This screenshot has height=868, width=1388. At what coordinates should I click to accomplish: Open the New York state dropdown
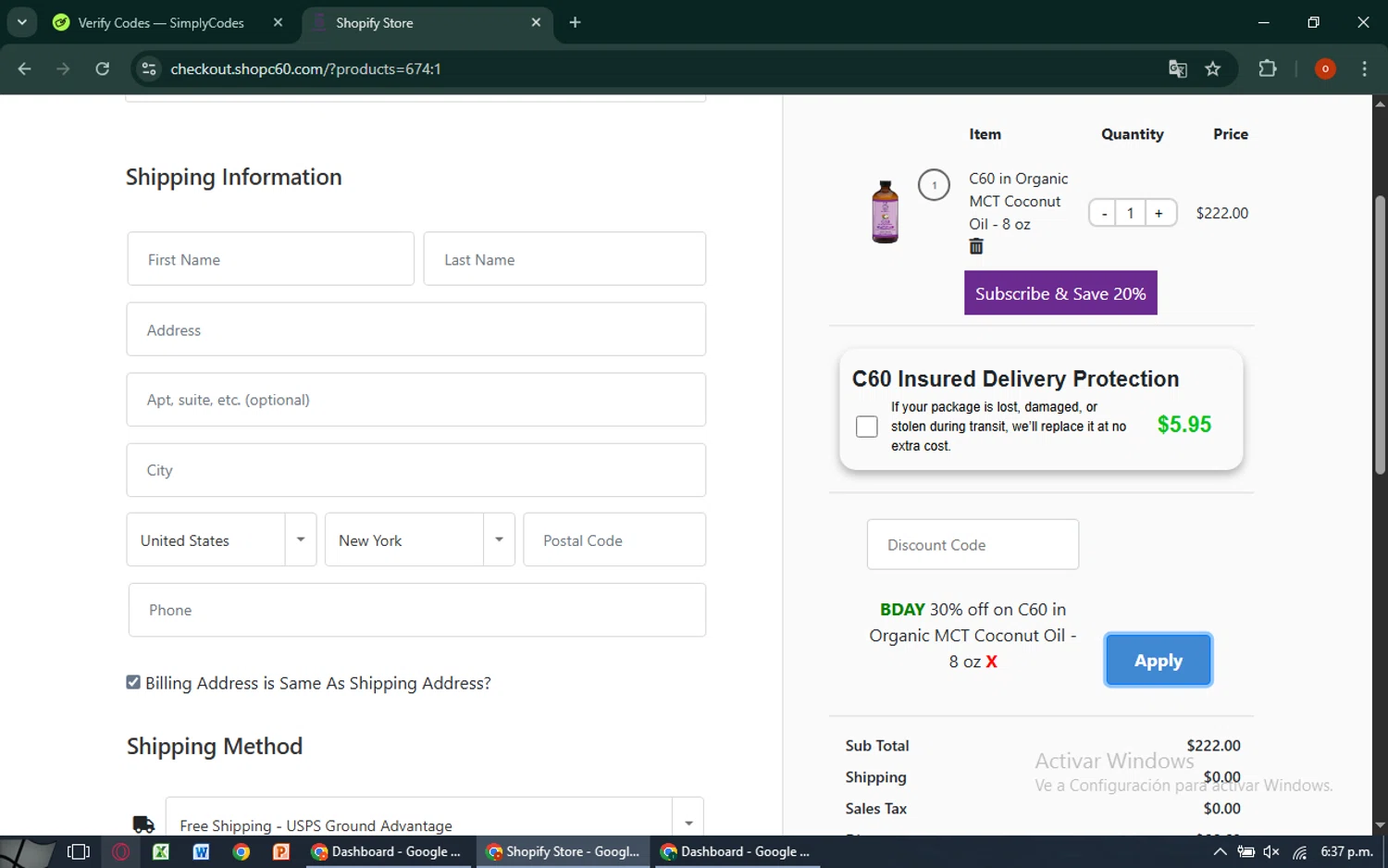click(x=419, y=539)
